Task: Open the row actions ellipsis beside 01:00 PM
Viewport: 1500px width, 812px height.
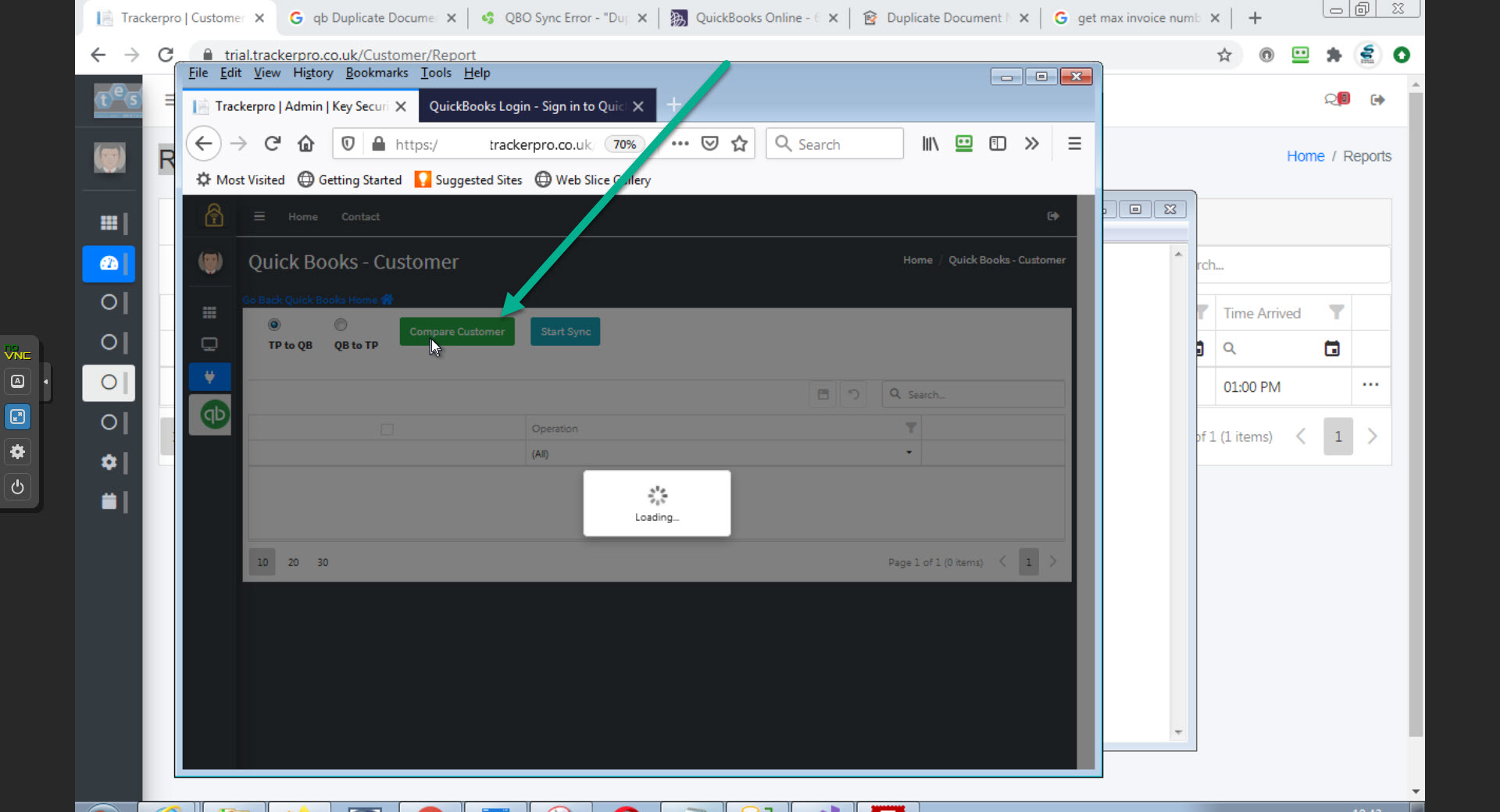Action: (1370, 385)
